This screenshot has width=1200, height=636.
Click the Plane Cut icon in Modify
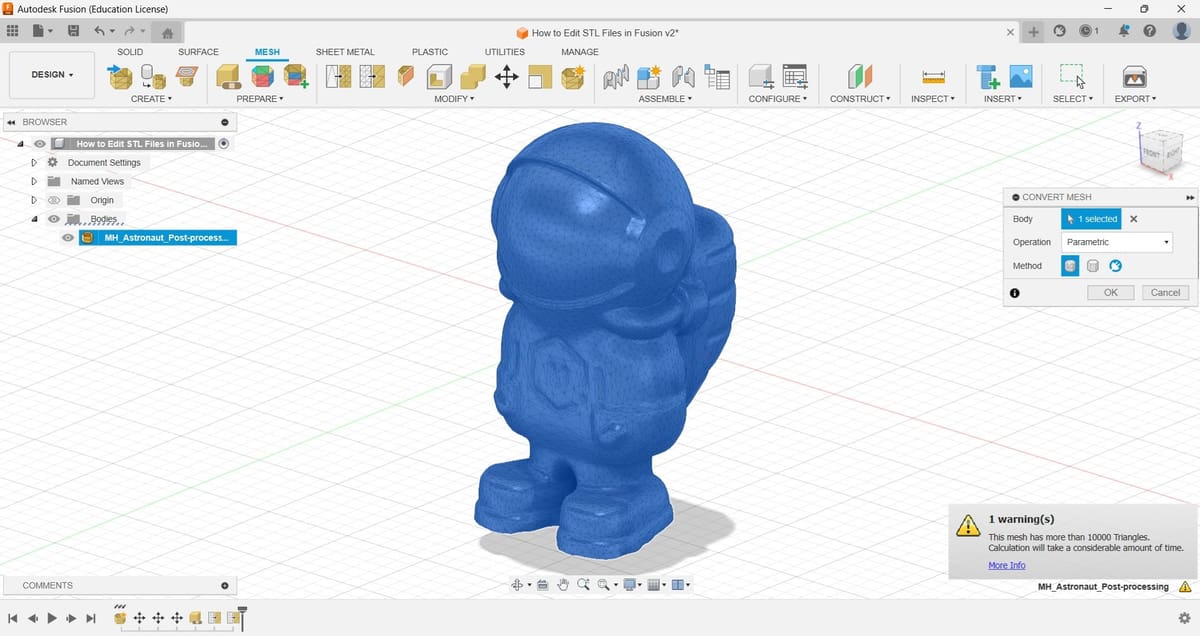click(x=406, y=76)
